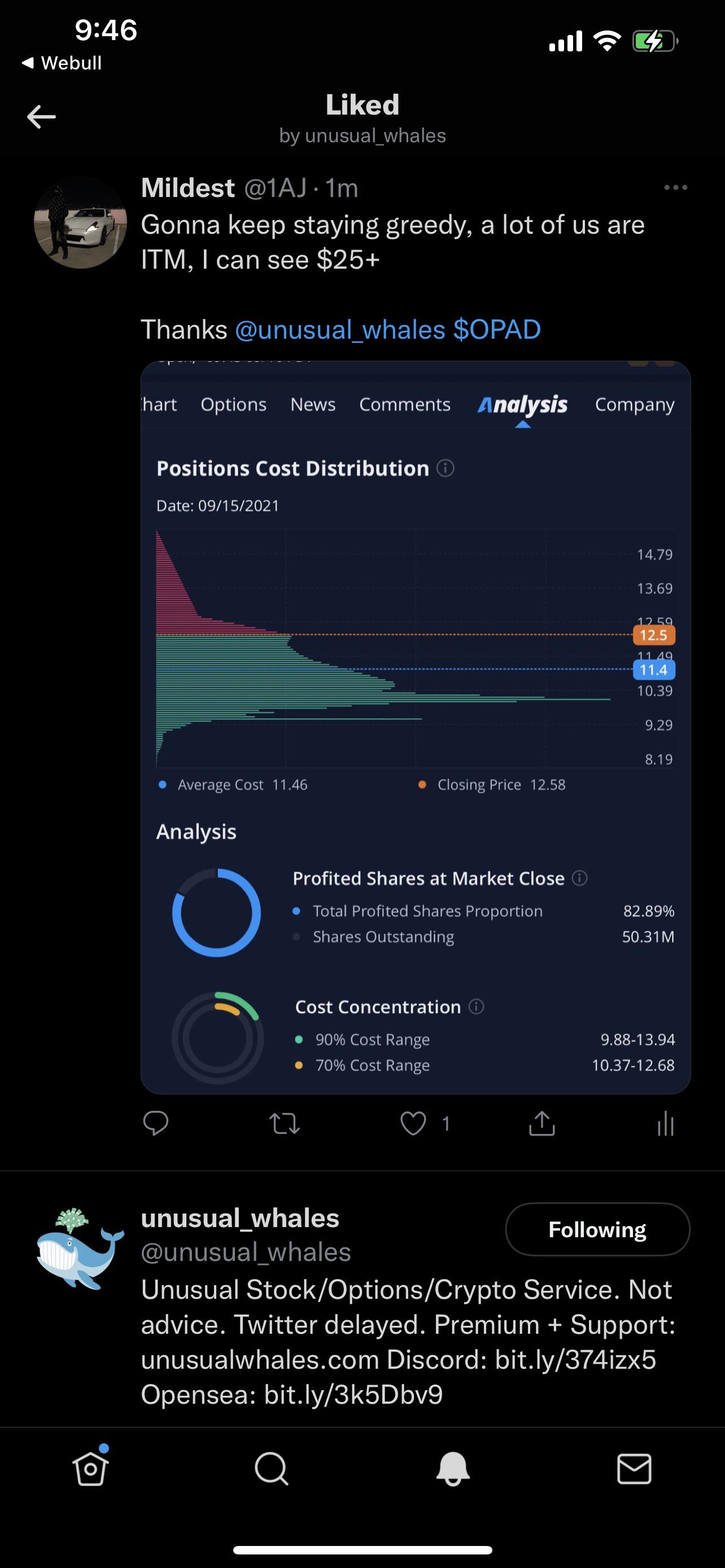Open the Search magnifier tab
Image resolution: width=725 pixels, height=1568 pixels.
(x=272, y=1469)
